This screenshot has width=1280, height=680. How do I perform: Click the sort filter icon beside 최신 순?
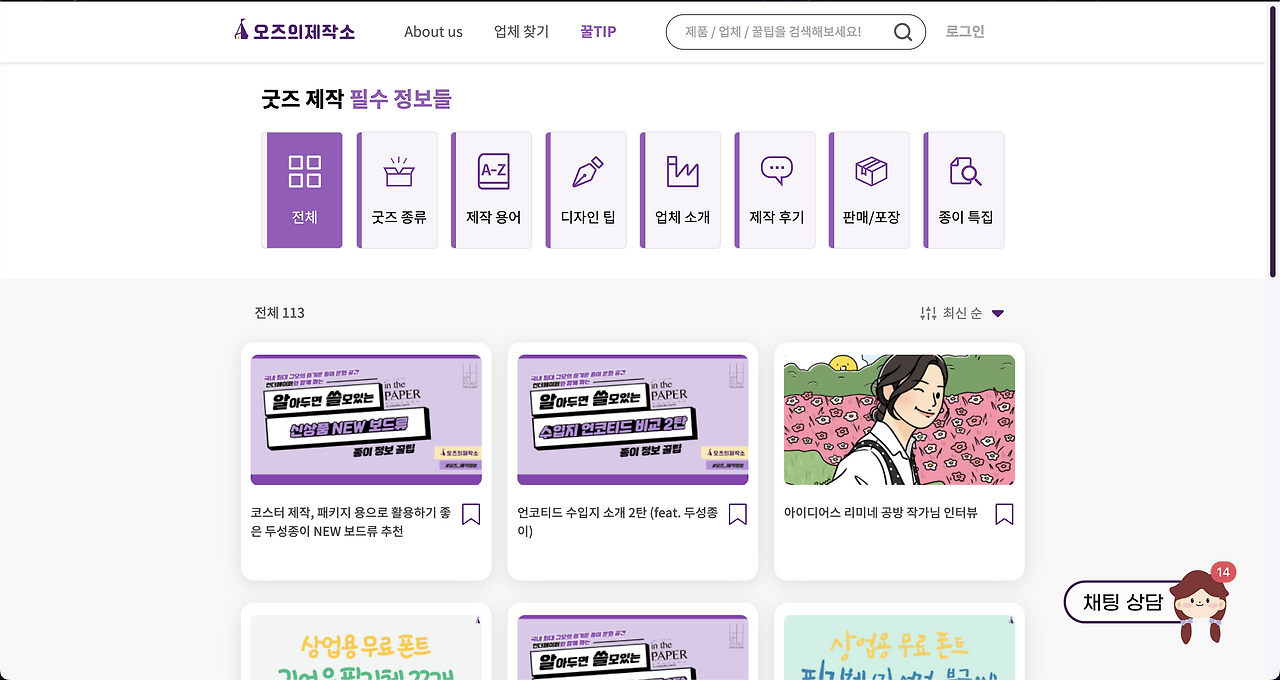click(928, 313)
